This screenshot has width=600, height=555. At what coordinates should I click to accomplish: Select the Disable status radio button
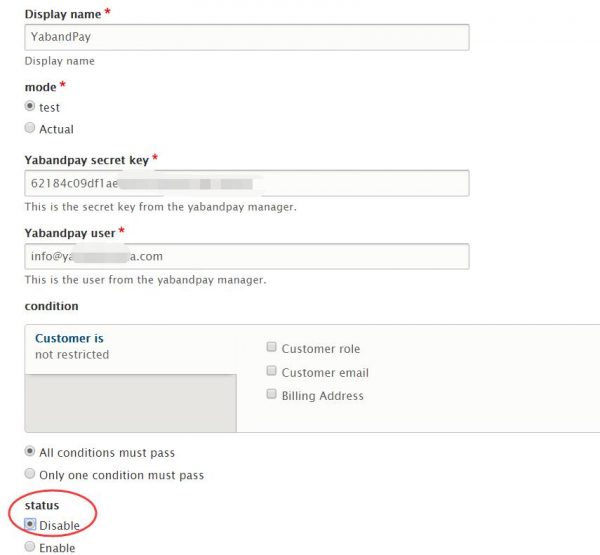30,524
